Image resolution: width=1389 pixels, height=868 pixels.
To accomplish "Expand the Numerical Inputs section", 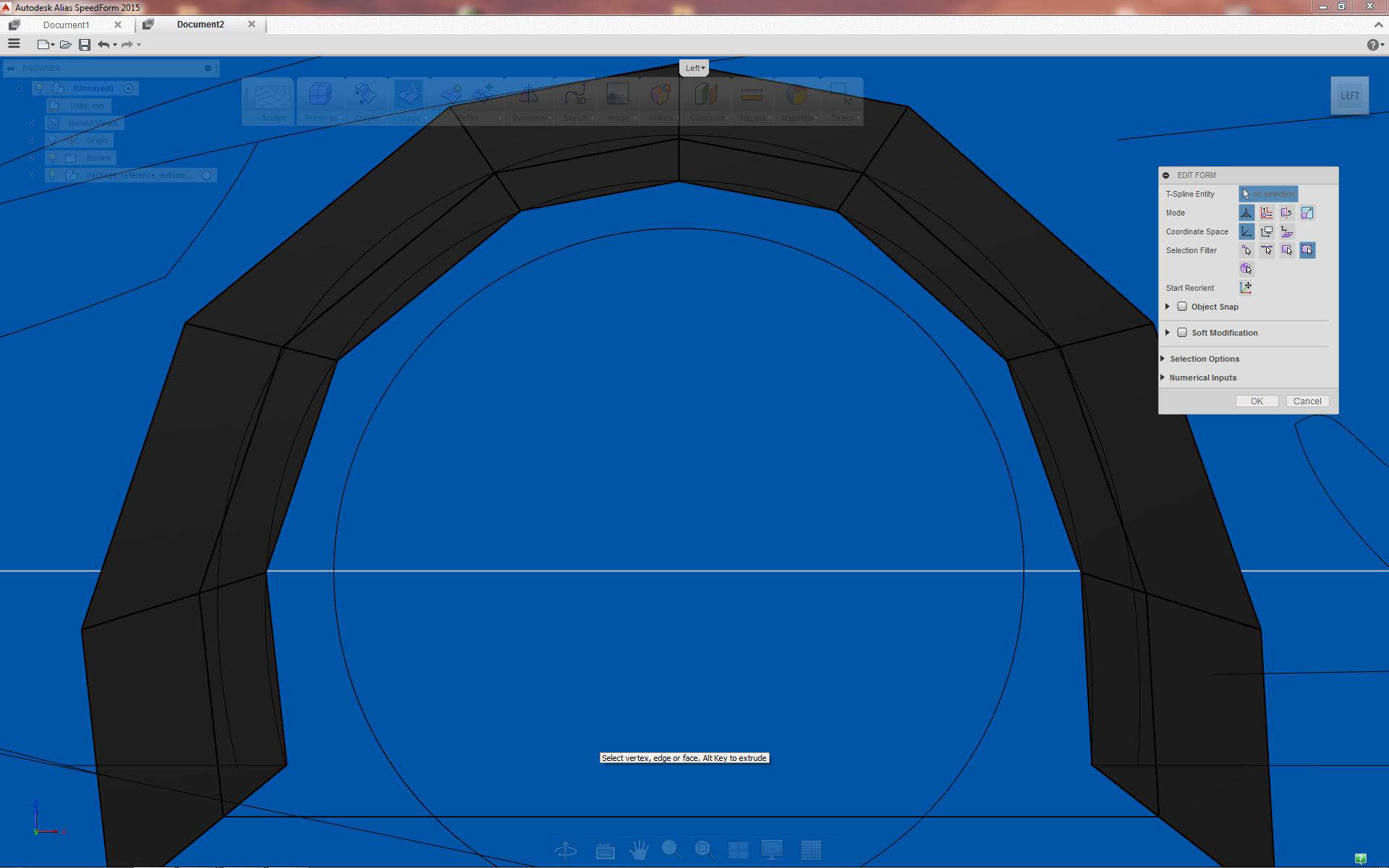I will pos(1202,378).
